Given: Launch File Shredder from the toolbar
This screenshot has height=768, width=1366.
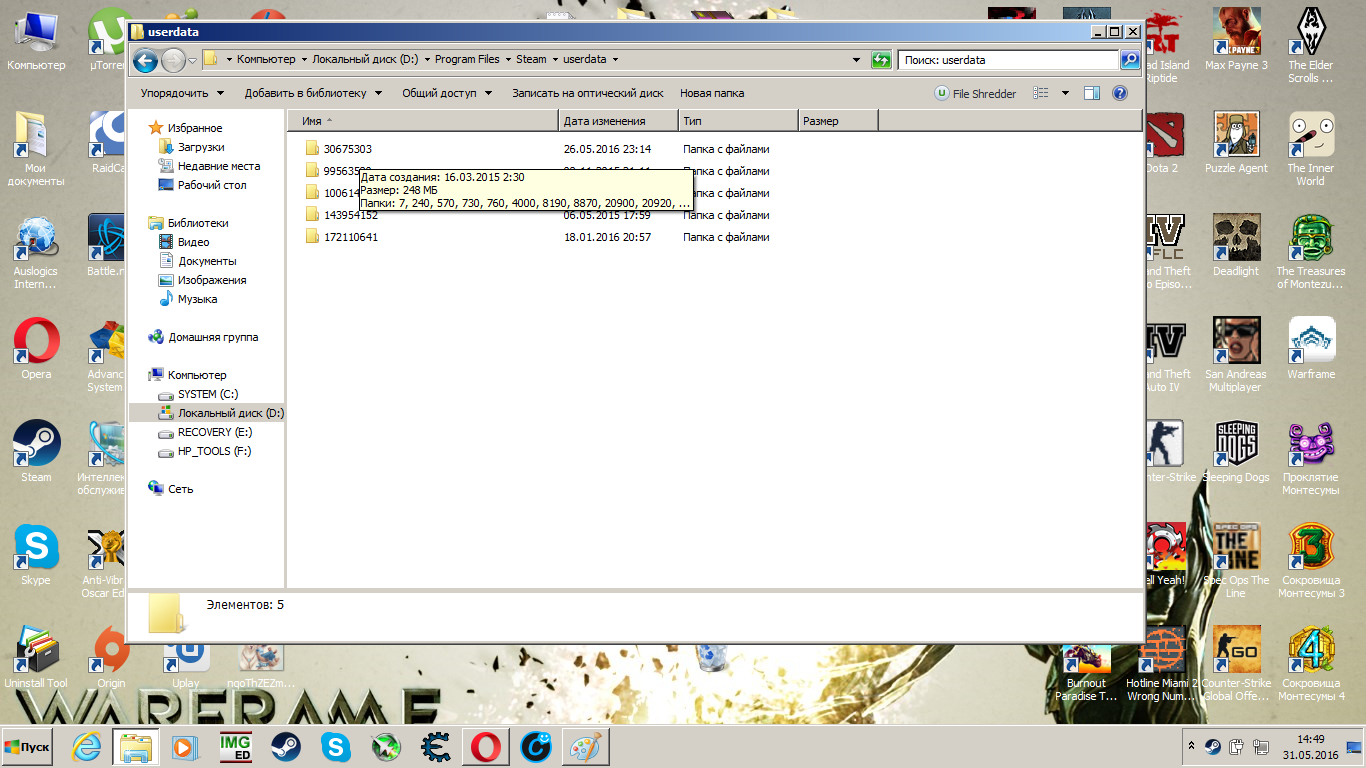Looking at the screenshot, I should click(x=975, y=93).
